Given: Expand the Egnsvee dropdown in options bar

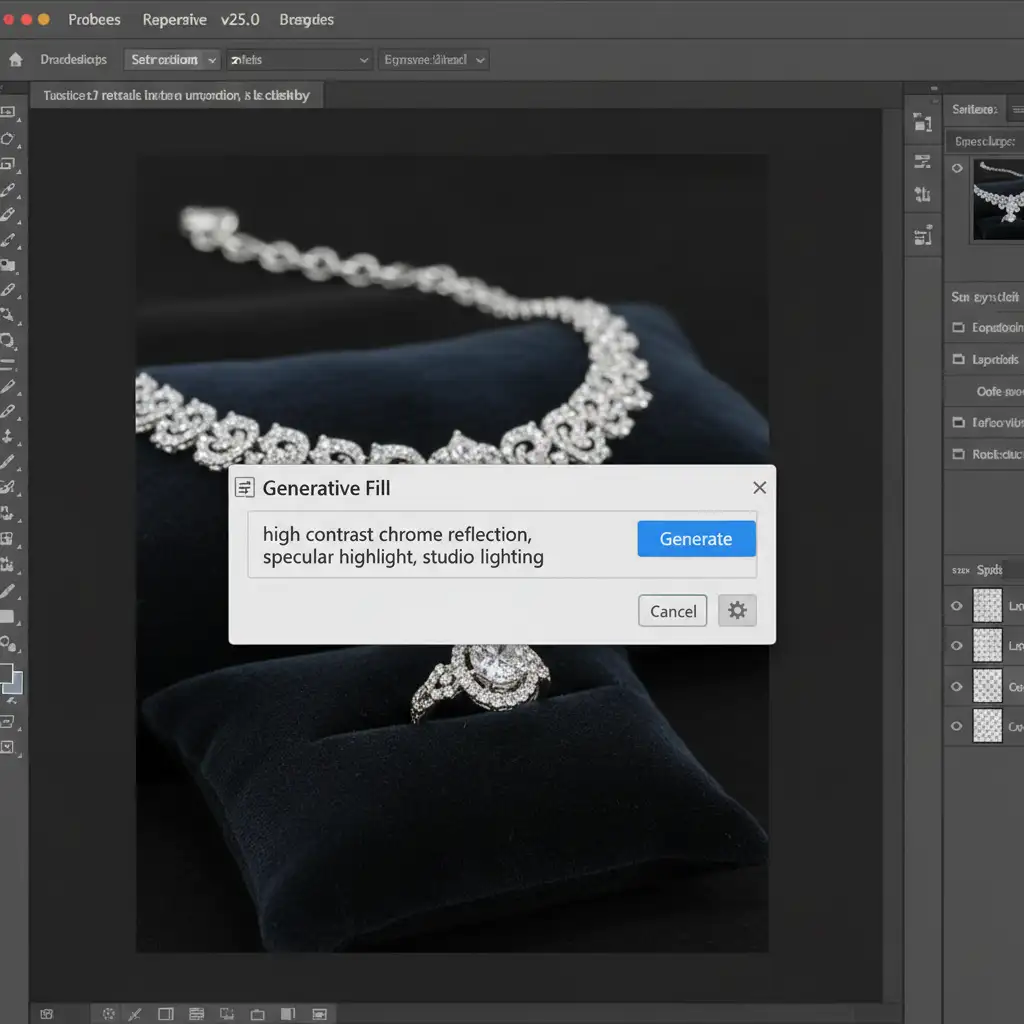Looking at the screenshot, I should point(434,60).
